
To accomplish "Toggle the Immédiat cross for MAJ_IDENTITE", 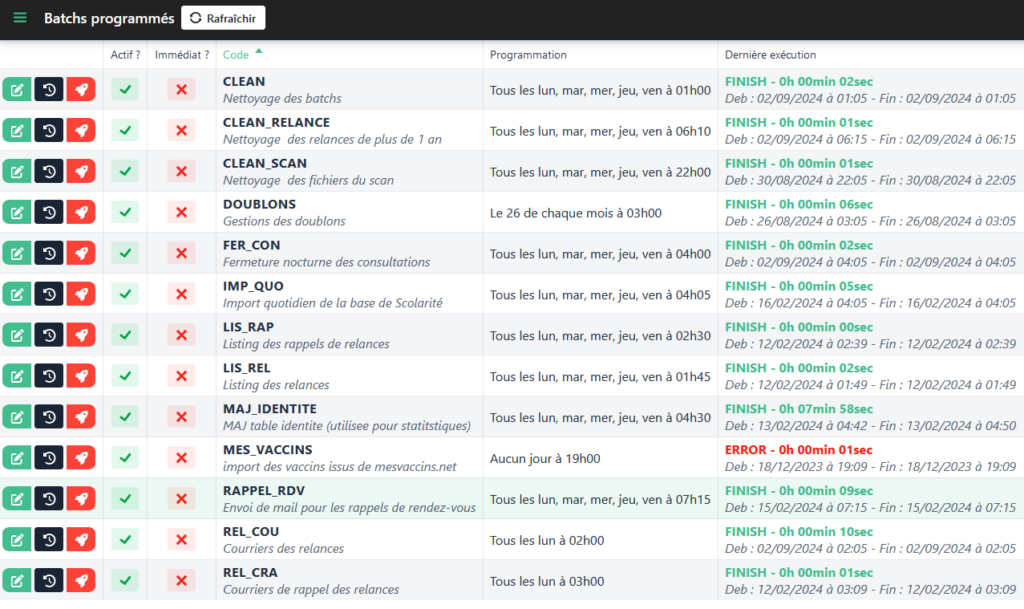I will pyautogui.click(x=181, y=417).
